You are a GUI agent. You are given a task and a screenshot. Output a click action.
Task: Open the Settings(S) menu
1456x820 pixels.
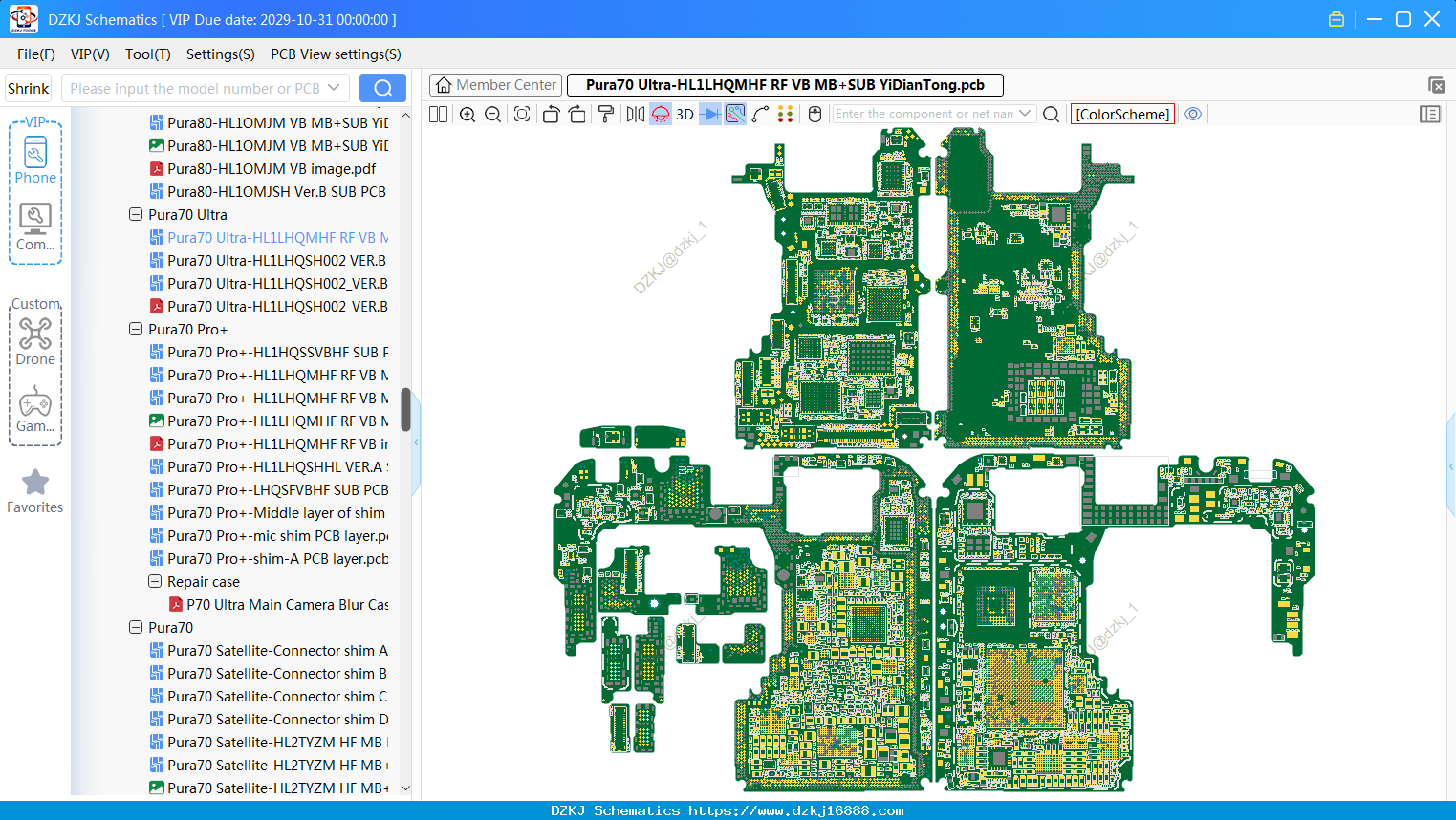point(221,54)
